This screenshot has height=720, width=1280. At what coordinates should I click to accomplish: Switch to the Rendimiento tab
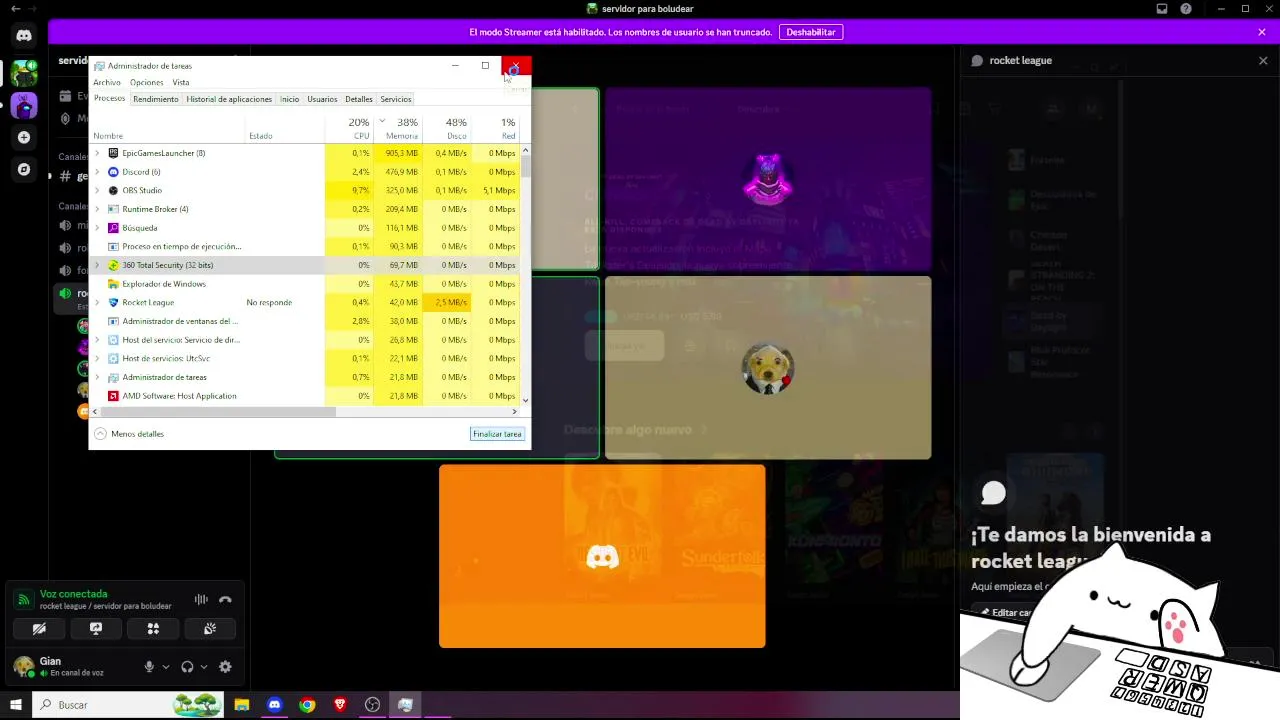tap(156, 99)
